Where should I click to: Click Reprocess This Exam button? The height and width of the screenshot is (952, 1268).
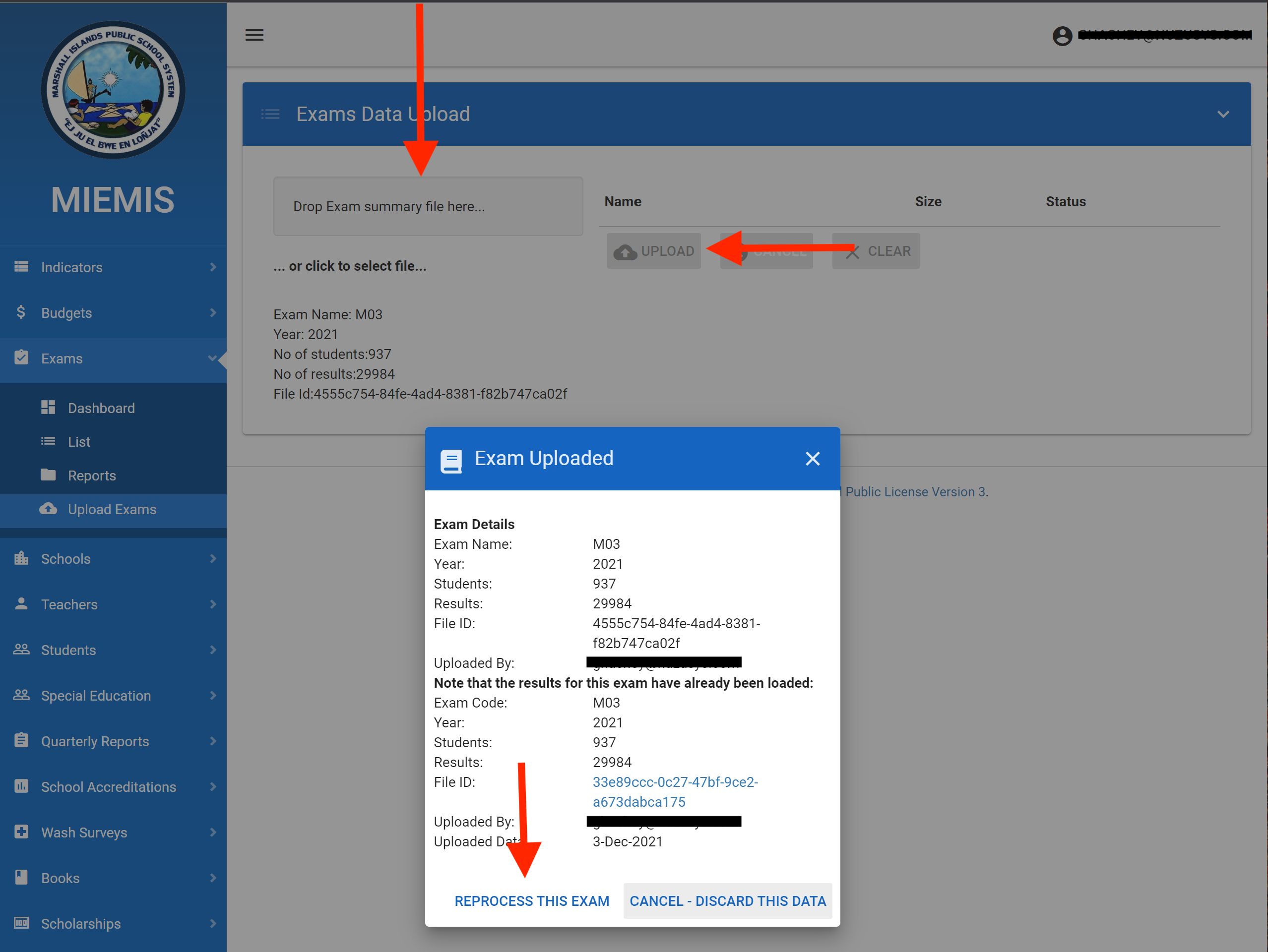click(x=531, y=900)
